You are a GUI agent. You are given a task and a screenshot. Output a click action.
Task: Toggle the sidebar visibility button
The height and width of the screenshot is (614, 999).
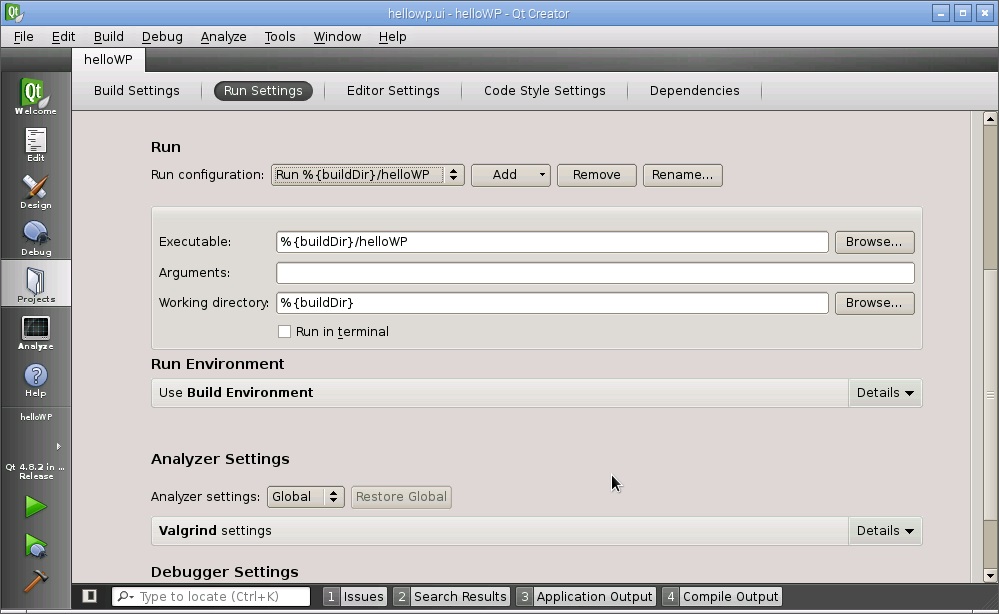pos(89,596)
